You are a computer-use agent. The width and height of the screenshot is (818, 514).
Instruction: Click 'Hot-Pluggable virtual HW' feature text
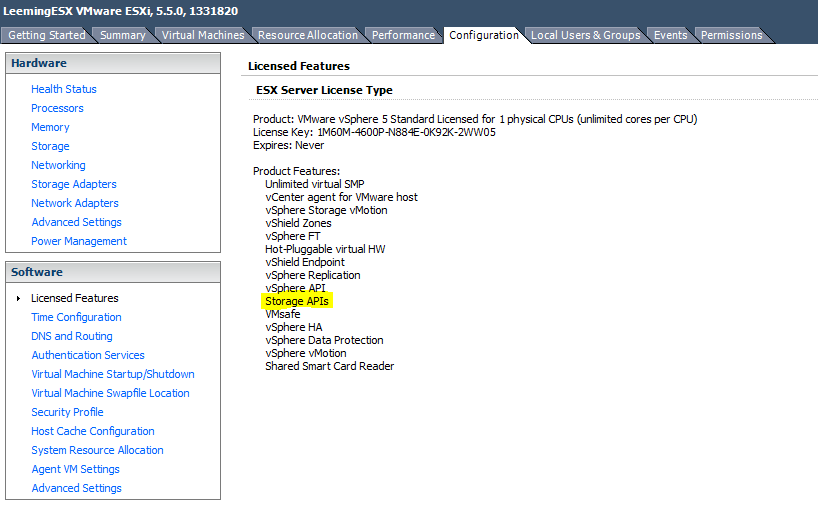point(325,249)
